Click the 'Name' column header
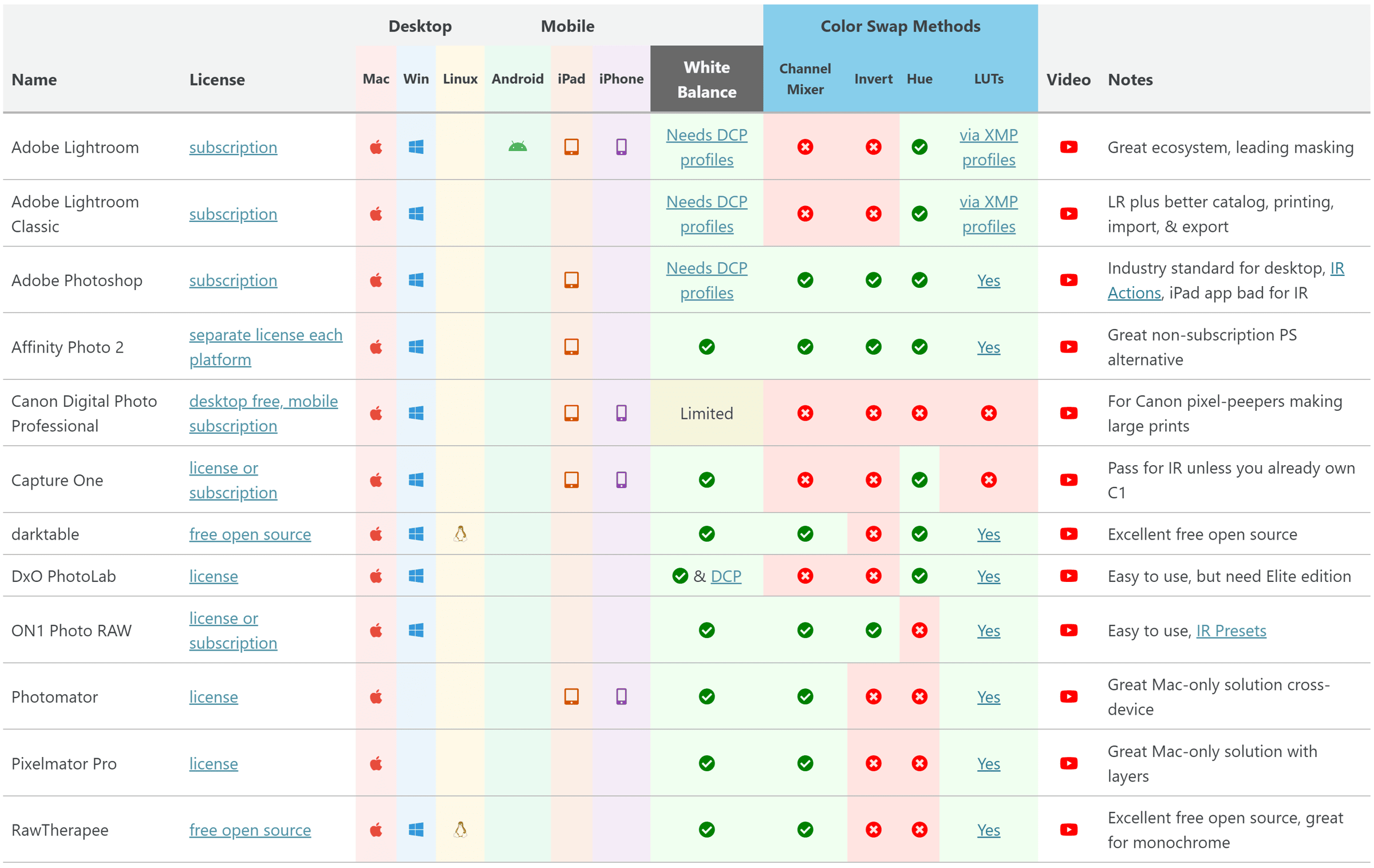1374x868 pixels. 34,80
